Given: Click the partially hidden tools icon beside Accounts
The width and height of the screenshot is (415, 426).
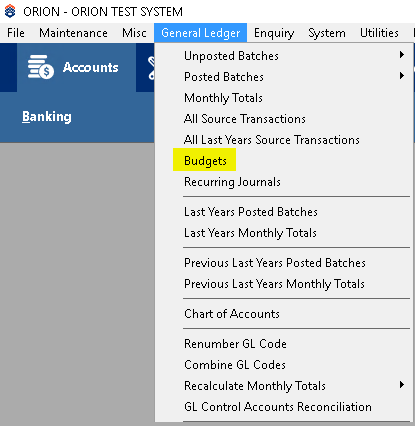Looking at the screenshot, I should pos(151,68).
